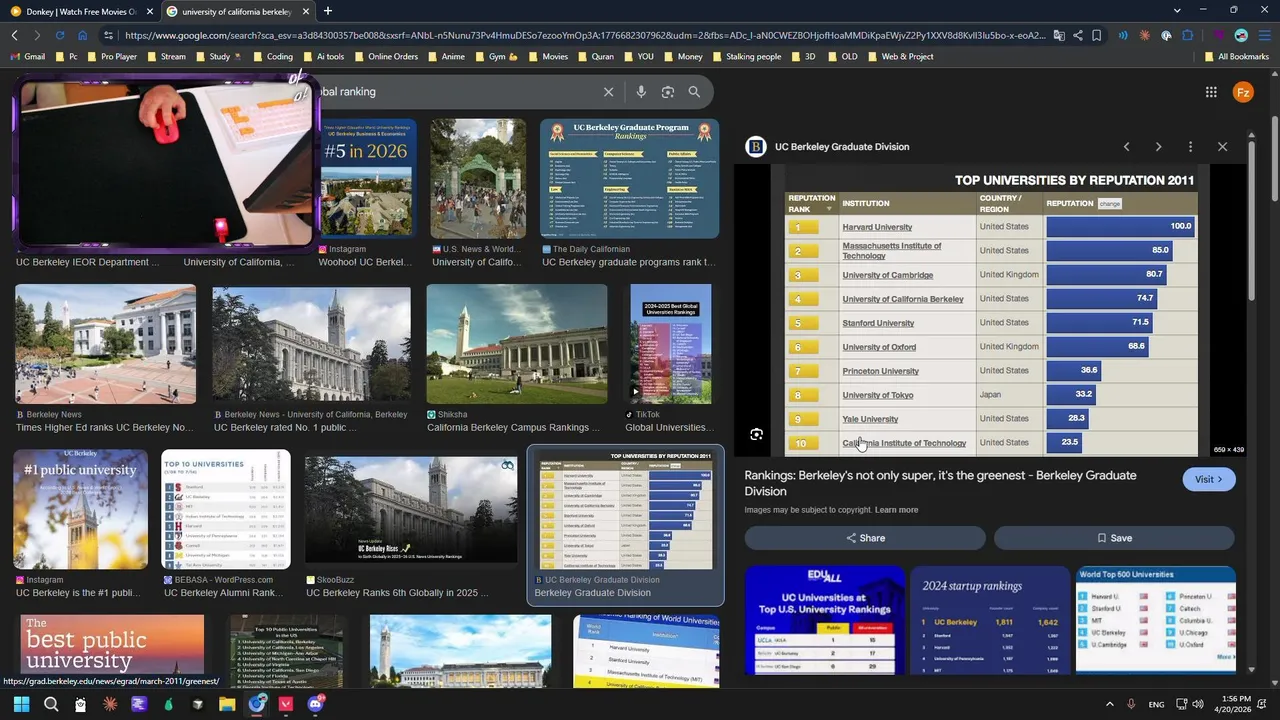
Task: Open the Web & Project bookmark folder
Action: point(900,57)
